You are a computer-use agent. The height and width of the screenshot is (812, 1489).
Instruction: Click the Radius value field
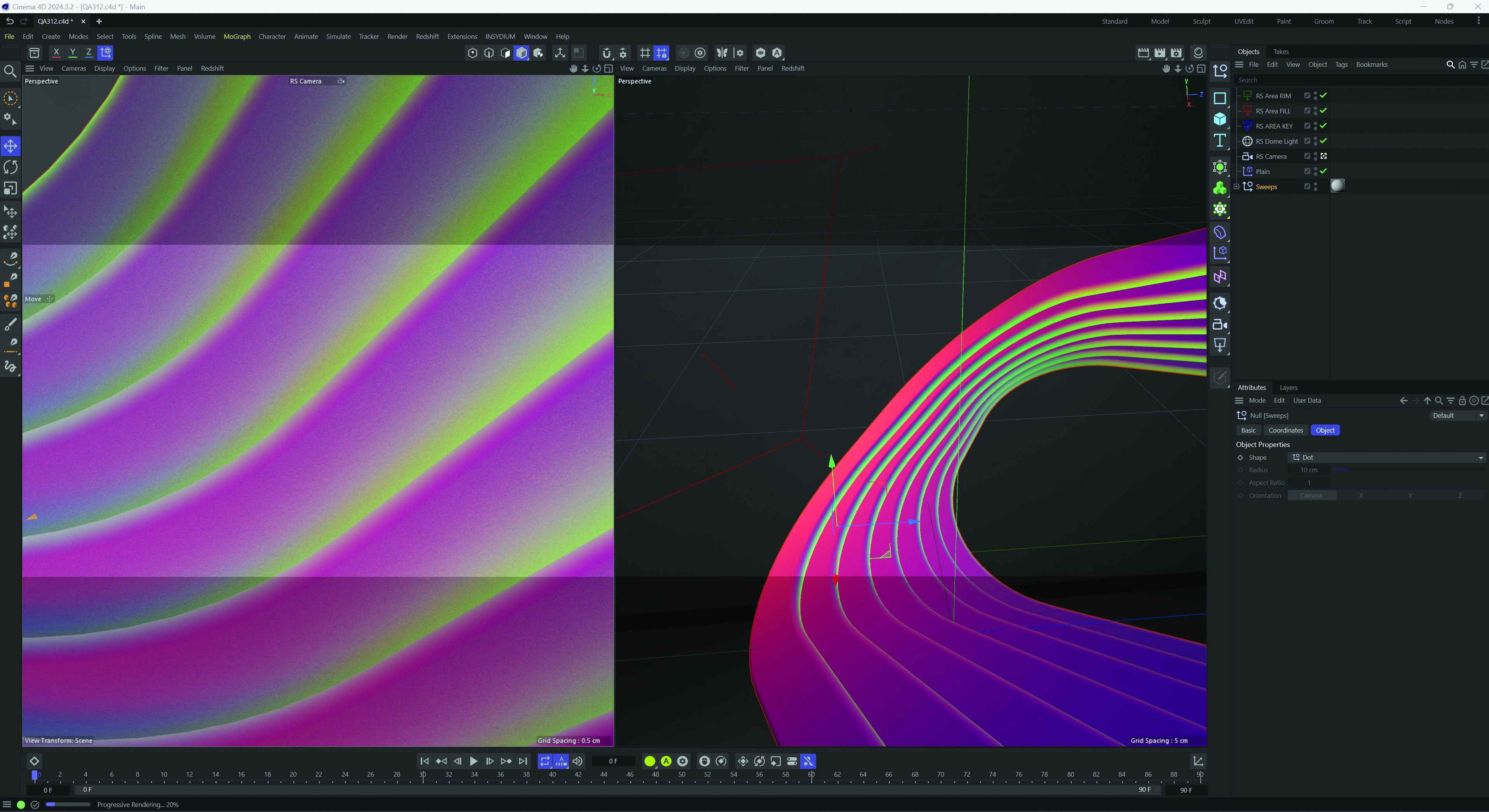coord(1309,470)
